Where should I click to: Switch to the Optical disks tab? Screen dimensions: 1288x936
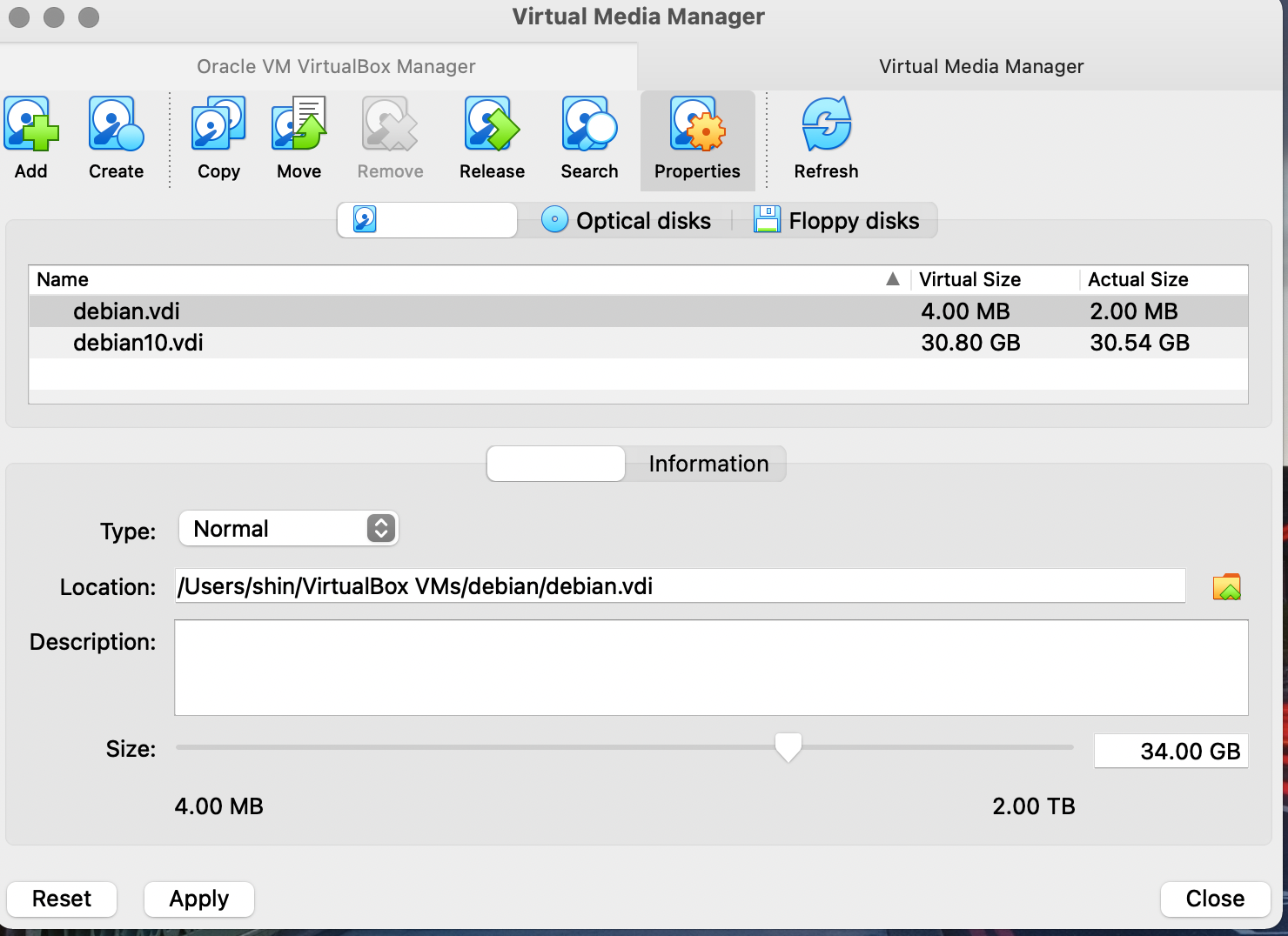[x=627, y=220]
